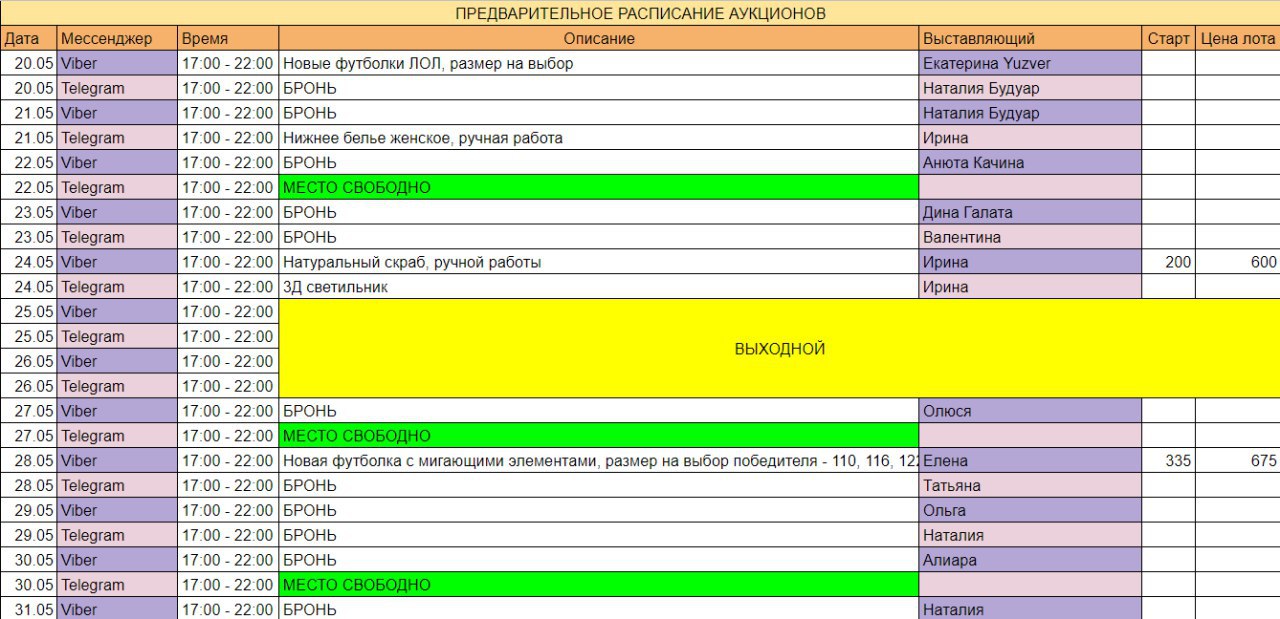Viewport: 1280px width, 619px height.
Task: Click cell Новые футболки ЛОЛ, размер на выбор
Action: tap(599, 63)
